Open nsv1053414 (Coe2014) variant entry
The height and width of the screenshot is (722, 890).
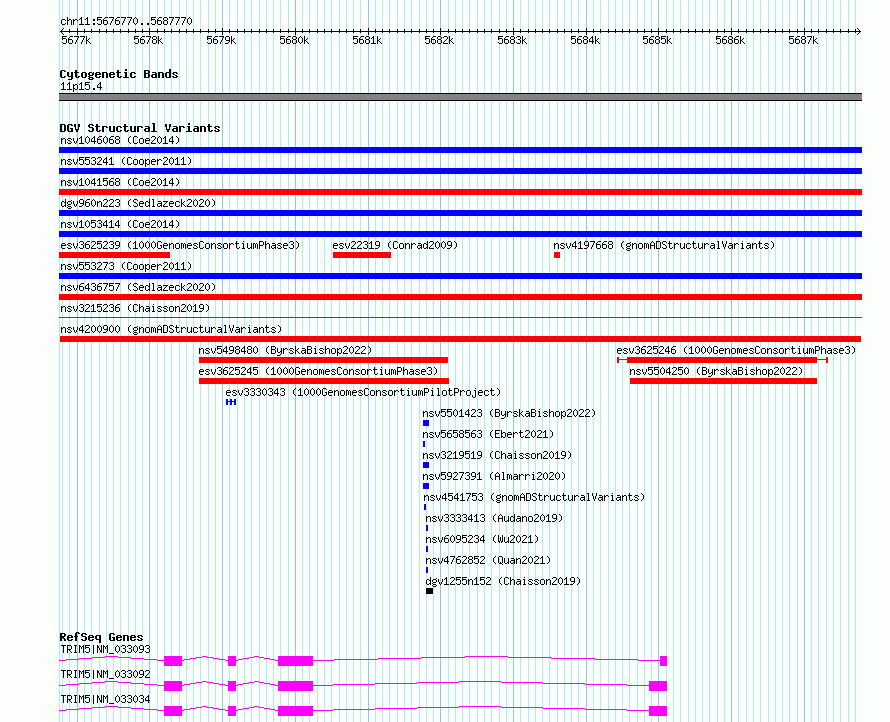tap(120, 224)
